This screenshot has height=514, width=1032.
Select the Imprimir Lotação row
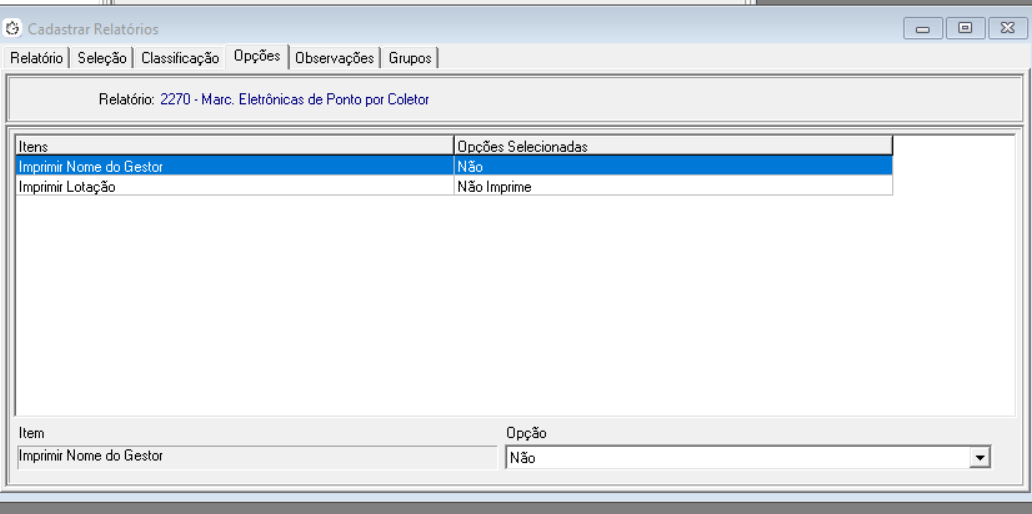[234, 187]
